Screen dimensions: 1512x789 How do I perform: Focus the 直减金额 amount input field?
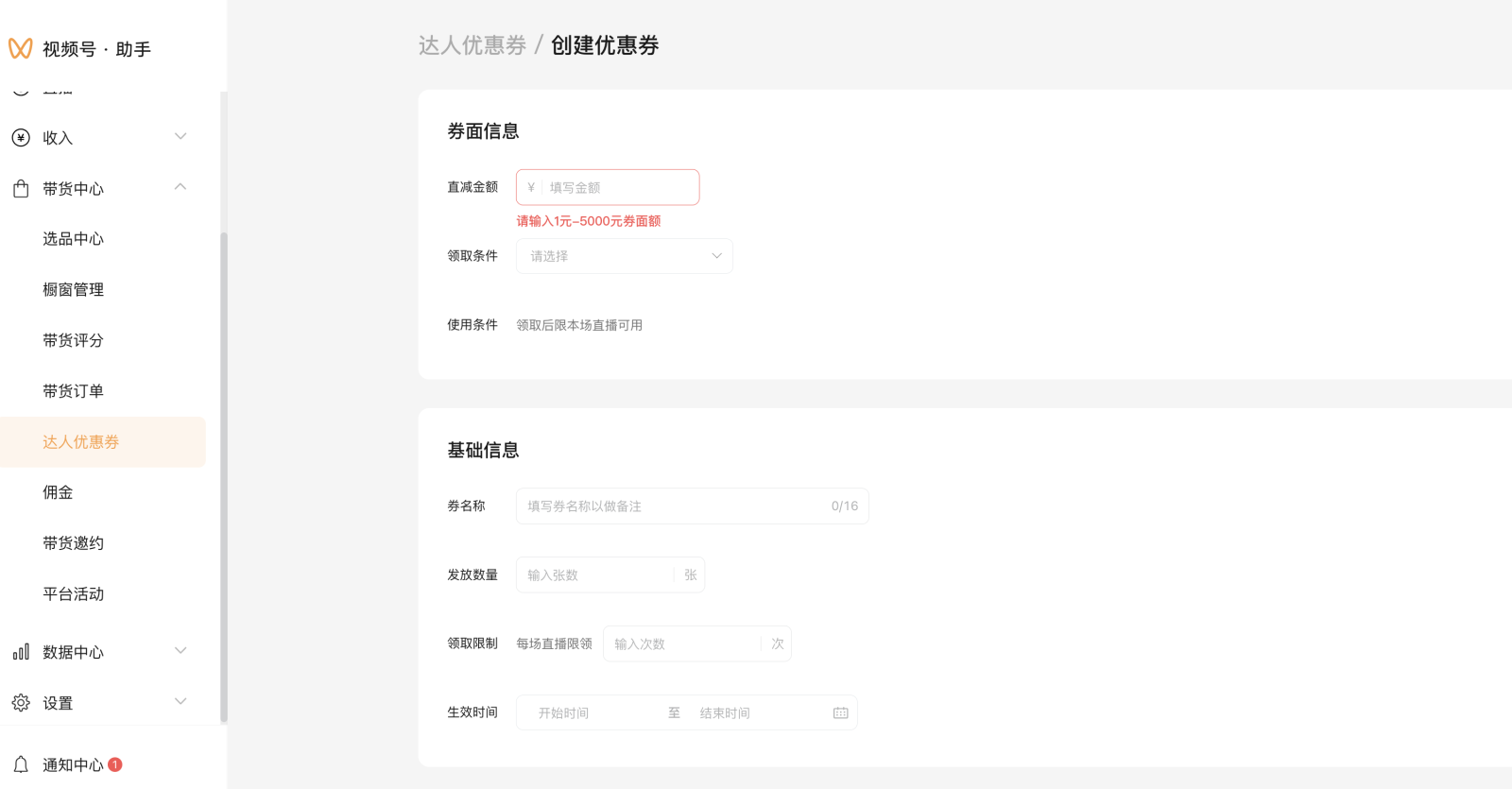coord(619,188)
